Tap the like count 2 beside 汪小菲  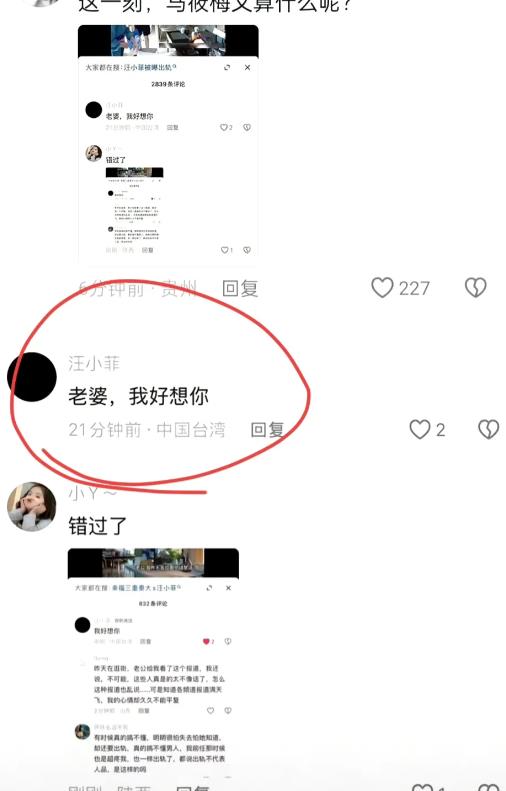coord(440,430)
